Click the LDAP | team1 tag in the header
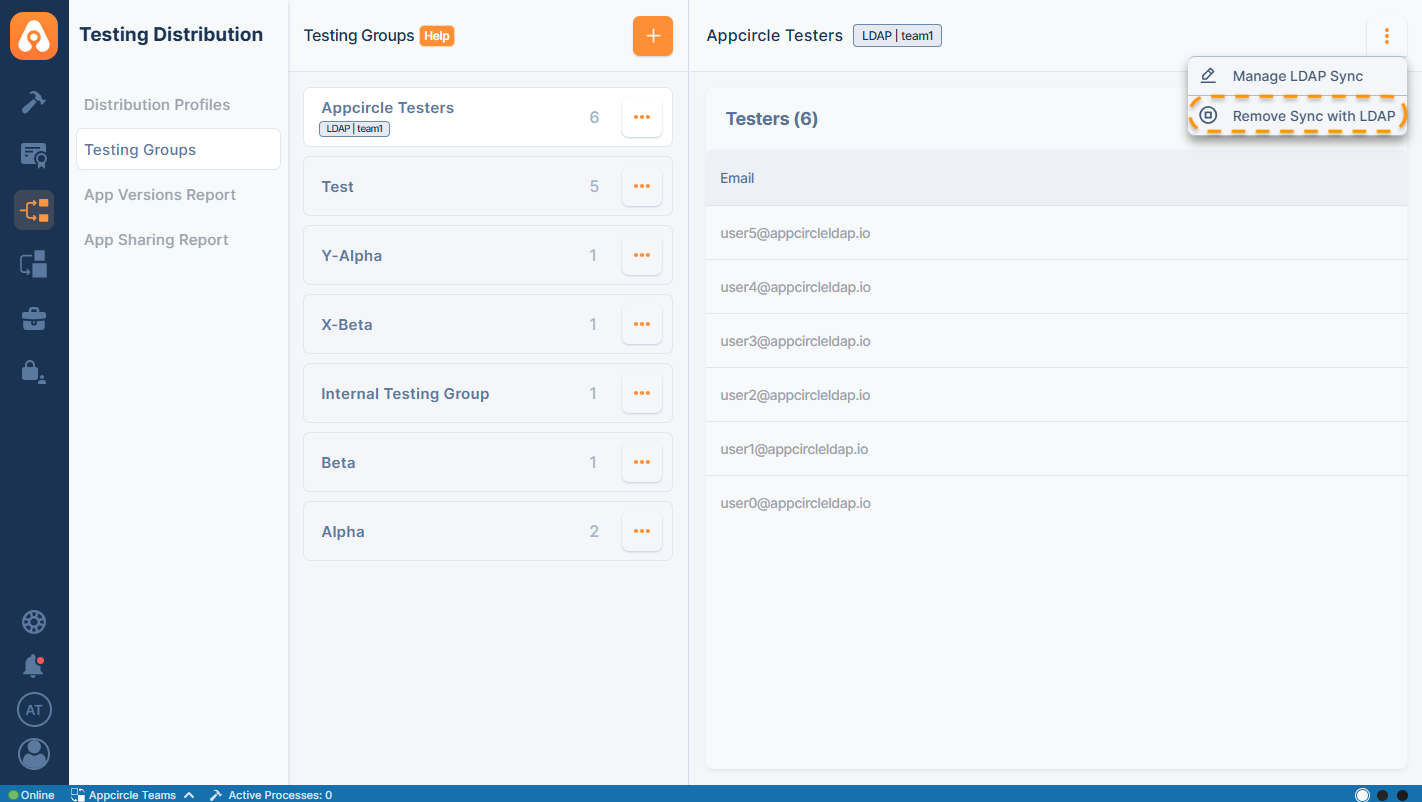This screenshot has height=802, width=1422. (897, 36)
